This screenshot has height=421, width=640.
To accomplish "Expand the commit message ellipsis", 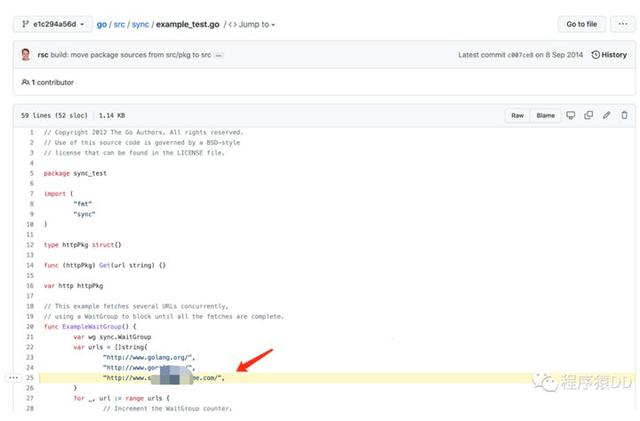I will point(219,56).
